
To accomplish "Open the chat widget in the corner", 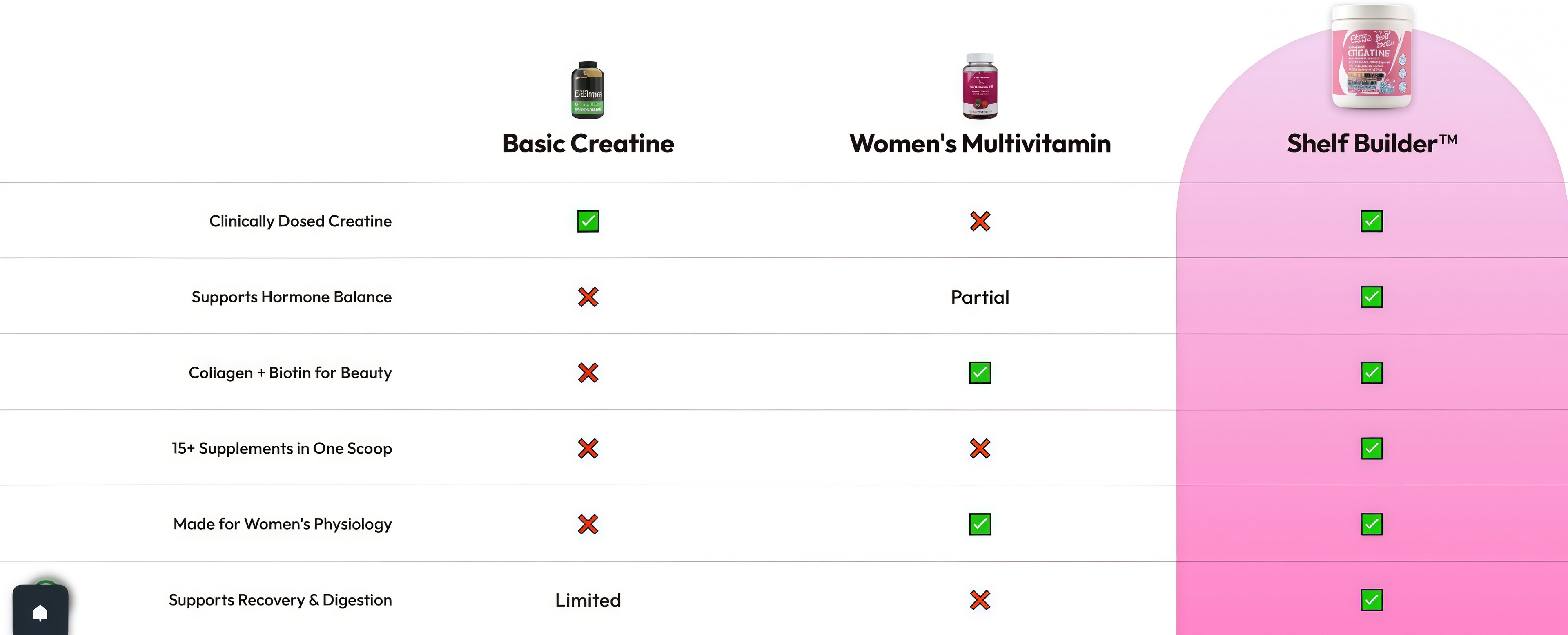I will pos(40,611).
